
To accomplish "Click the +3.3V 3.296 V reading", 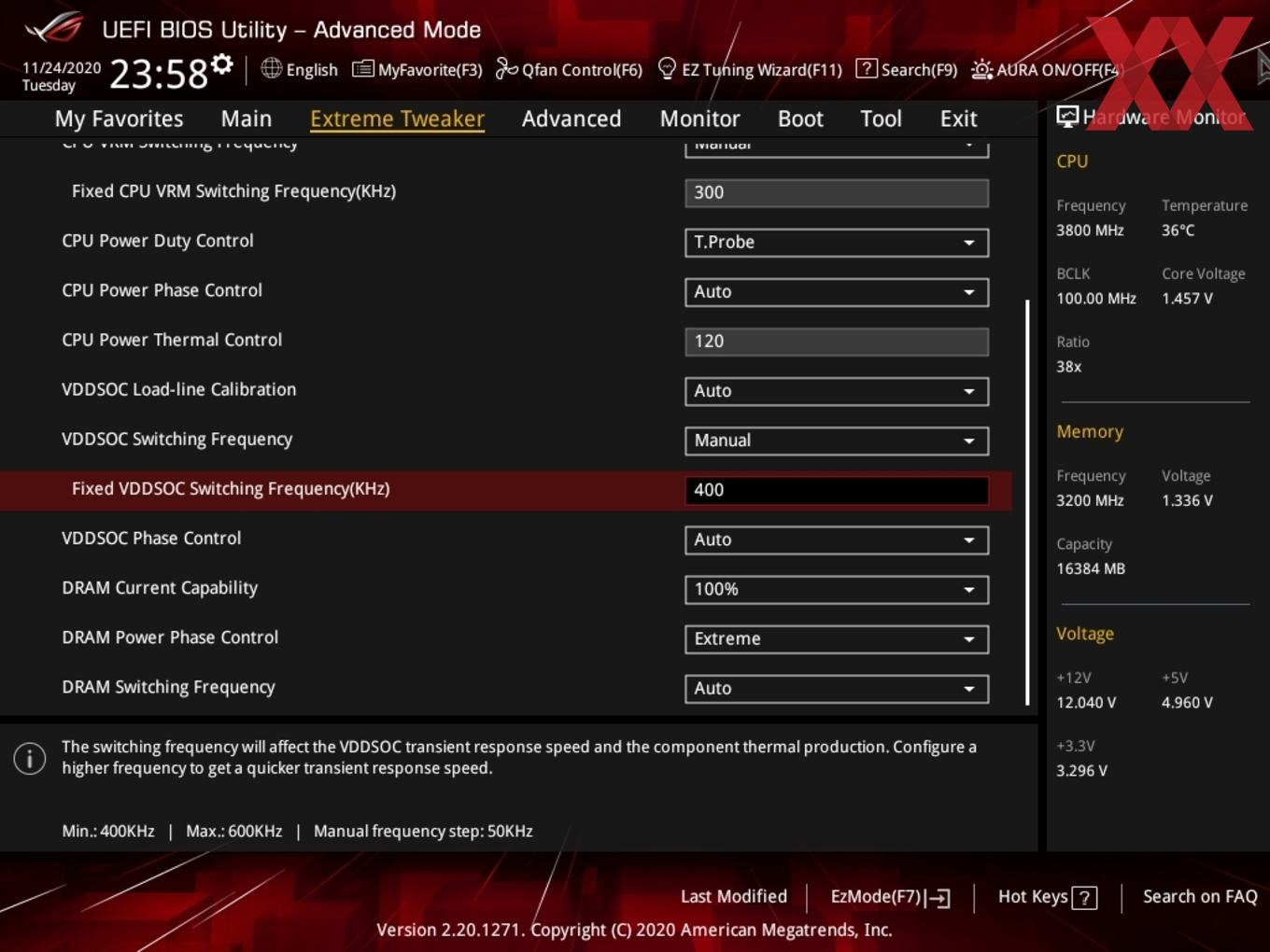I will (x=1081, y=771).
